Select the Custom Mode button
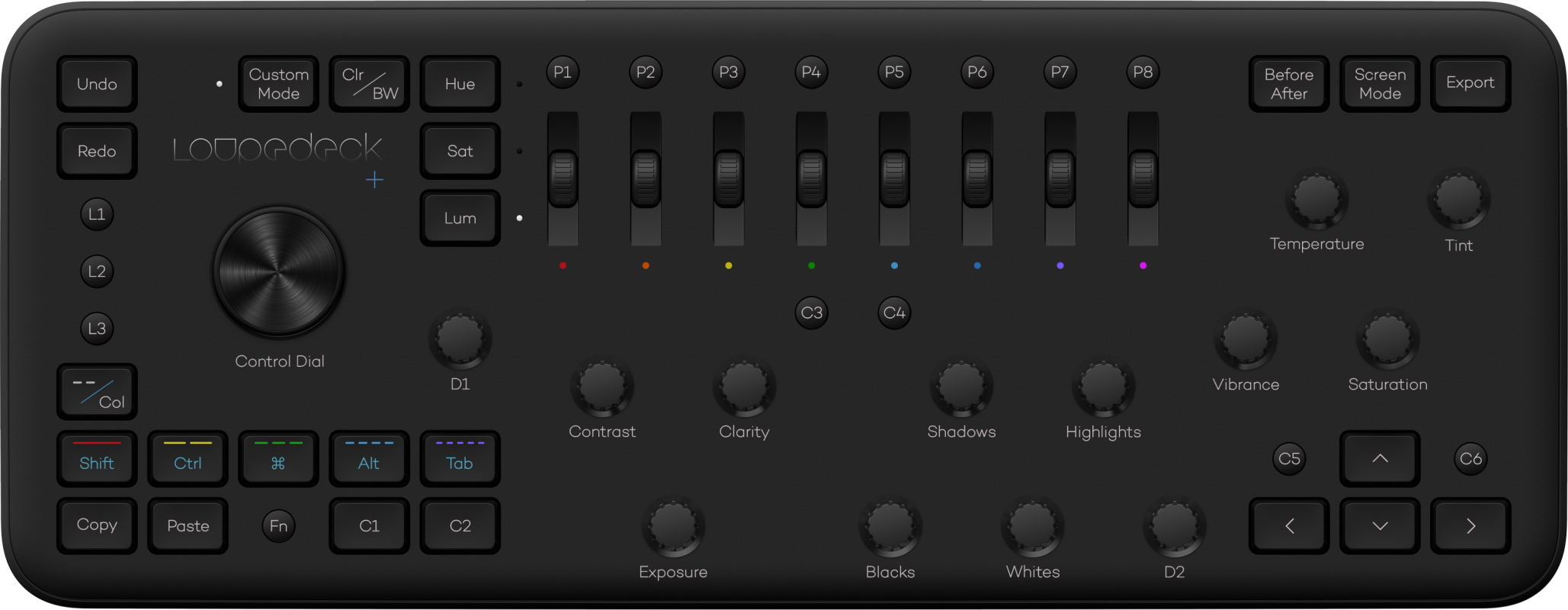 278,84
